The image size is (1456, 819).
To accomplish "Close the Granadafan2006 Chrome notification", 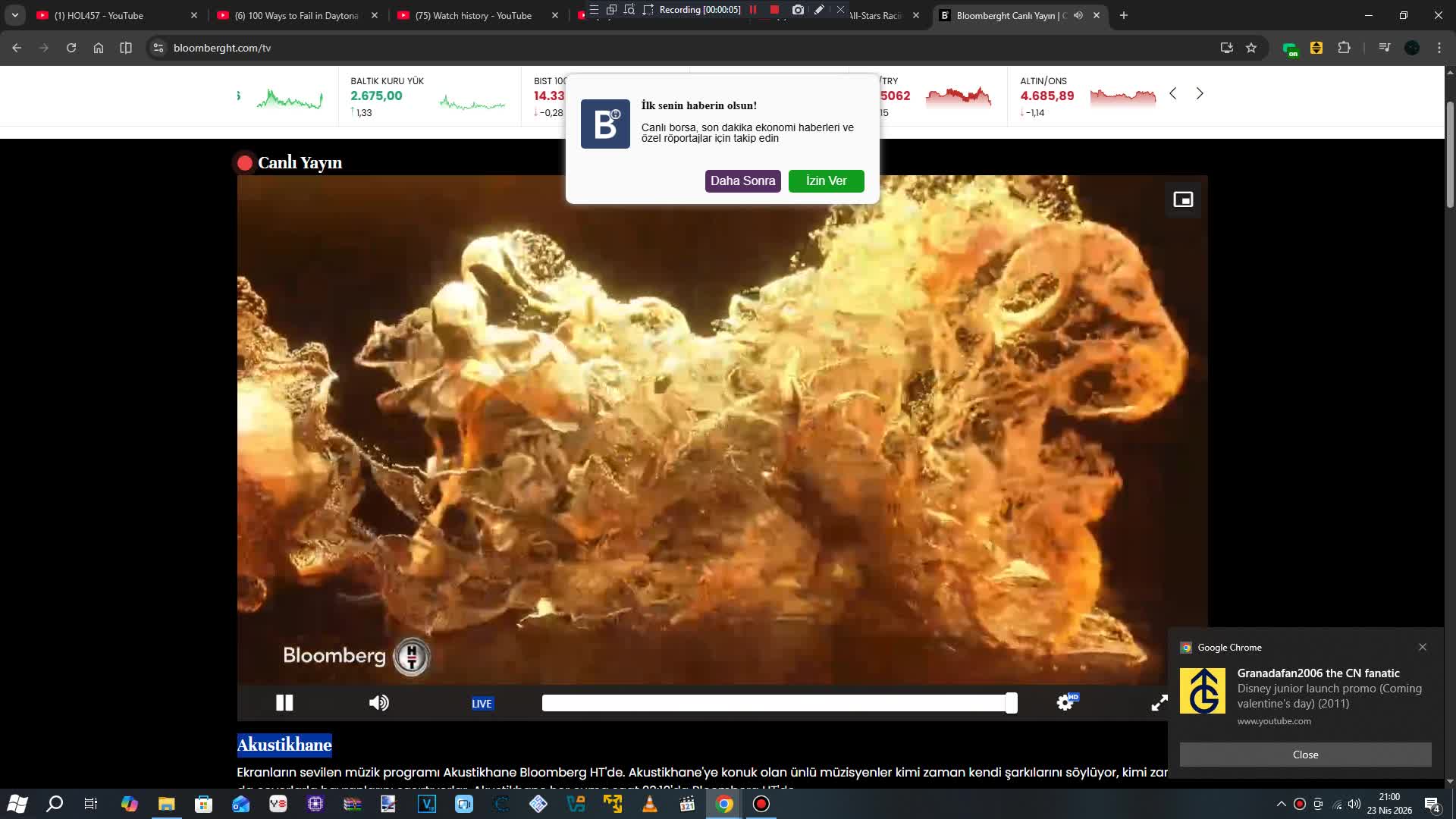I will [x=1422, y=647].
